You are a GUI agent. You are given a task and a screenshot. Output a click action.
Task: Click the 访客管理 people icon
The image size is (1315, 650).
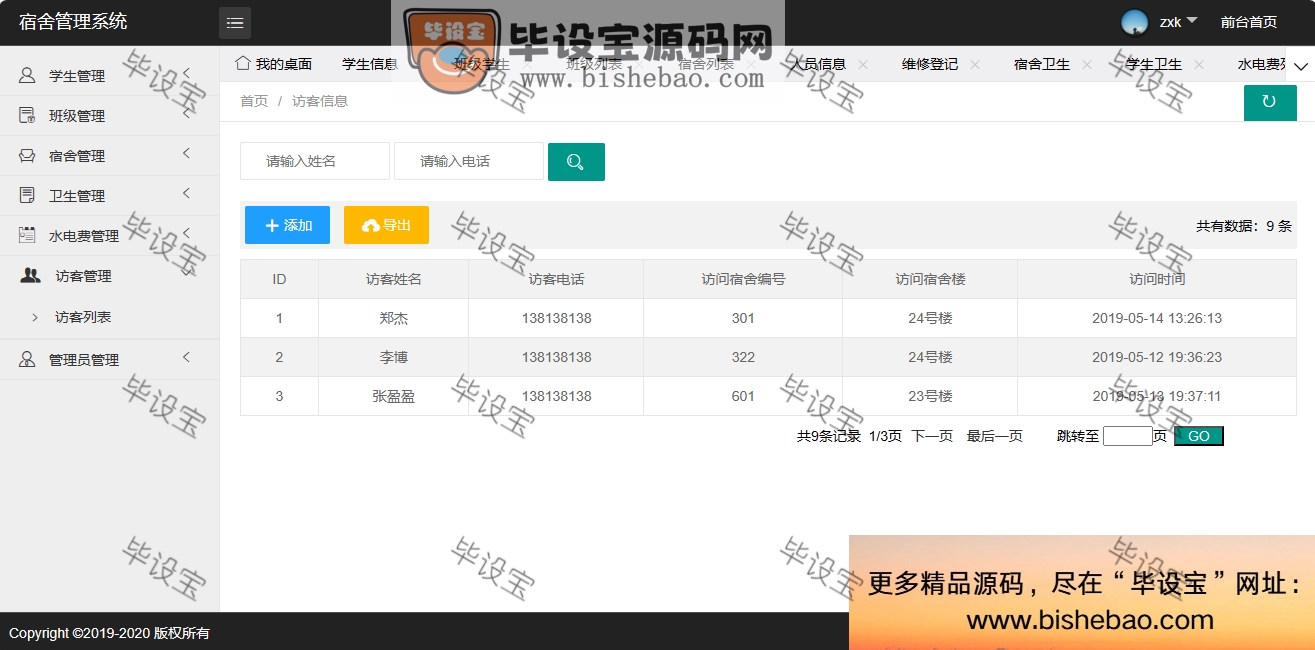pyautogui.click(x=31, y=275)
